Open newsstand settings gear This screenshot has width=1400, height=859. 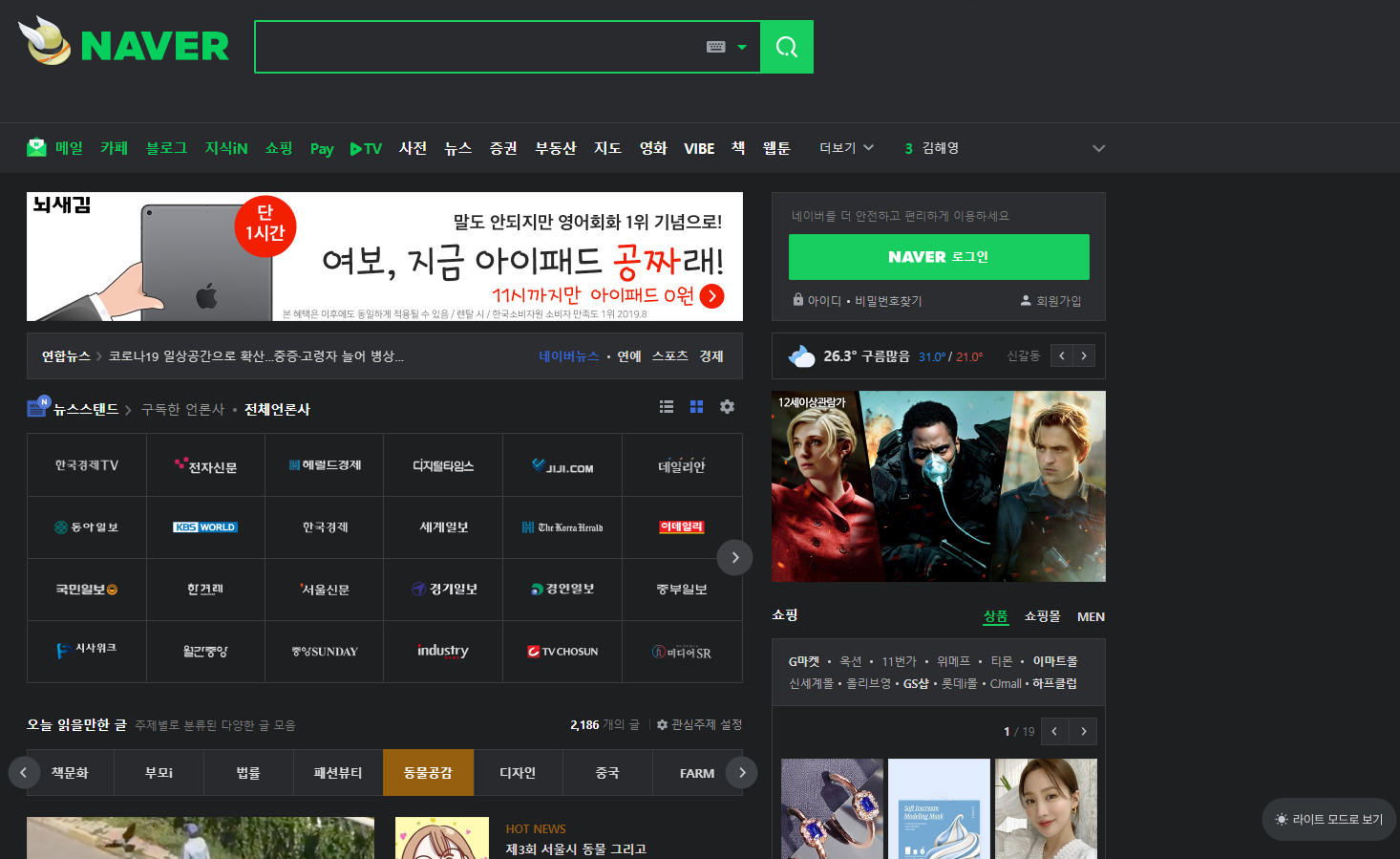click(727, 407)
